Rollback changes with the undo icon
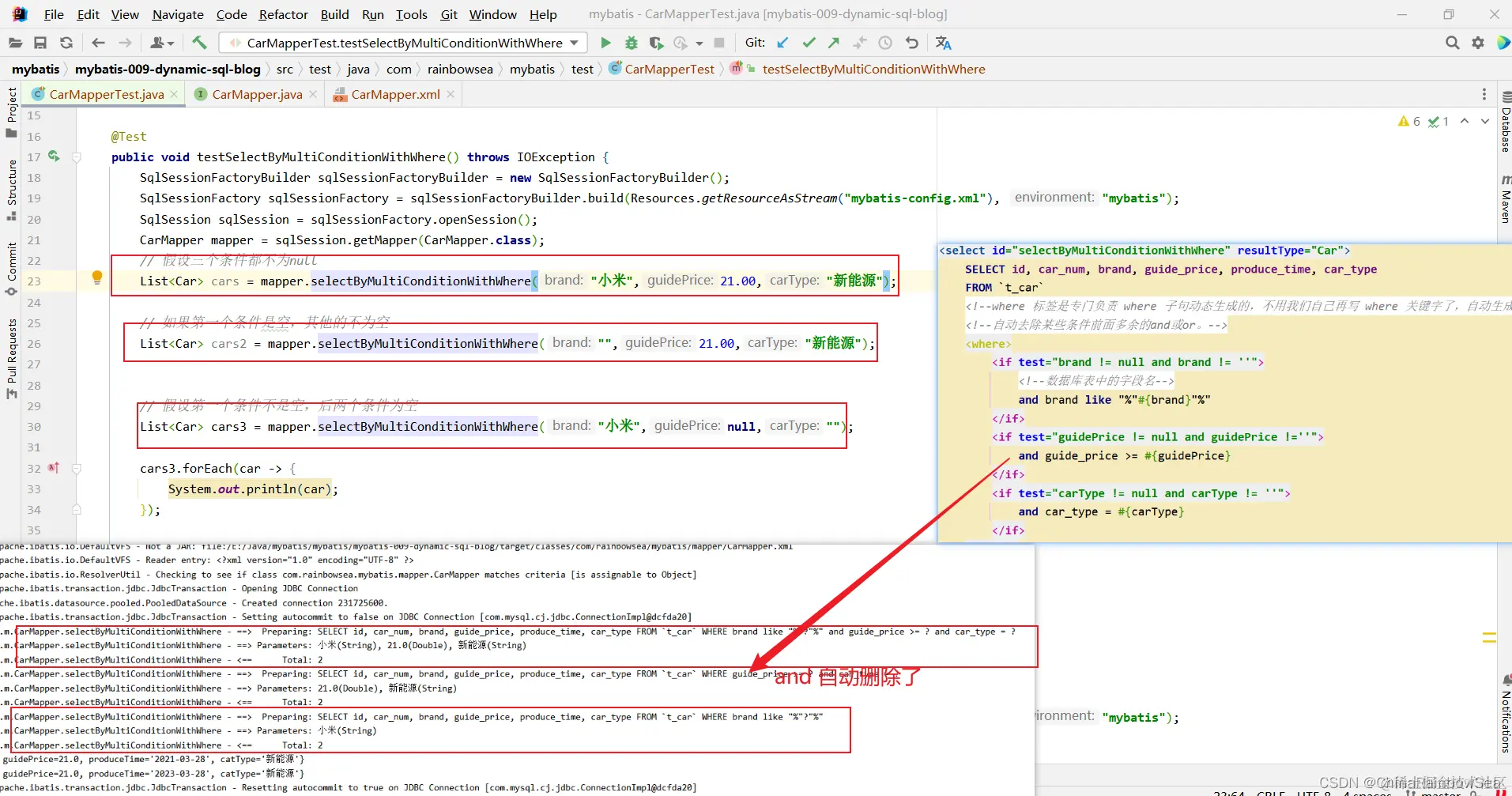The image size is (1512, 796). coord(912,43)
